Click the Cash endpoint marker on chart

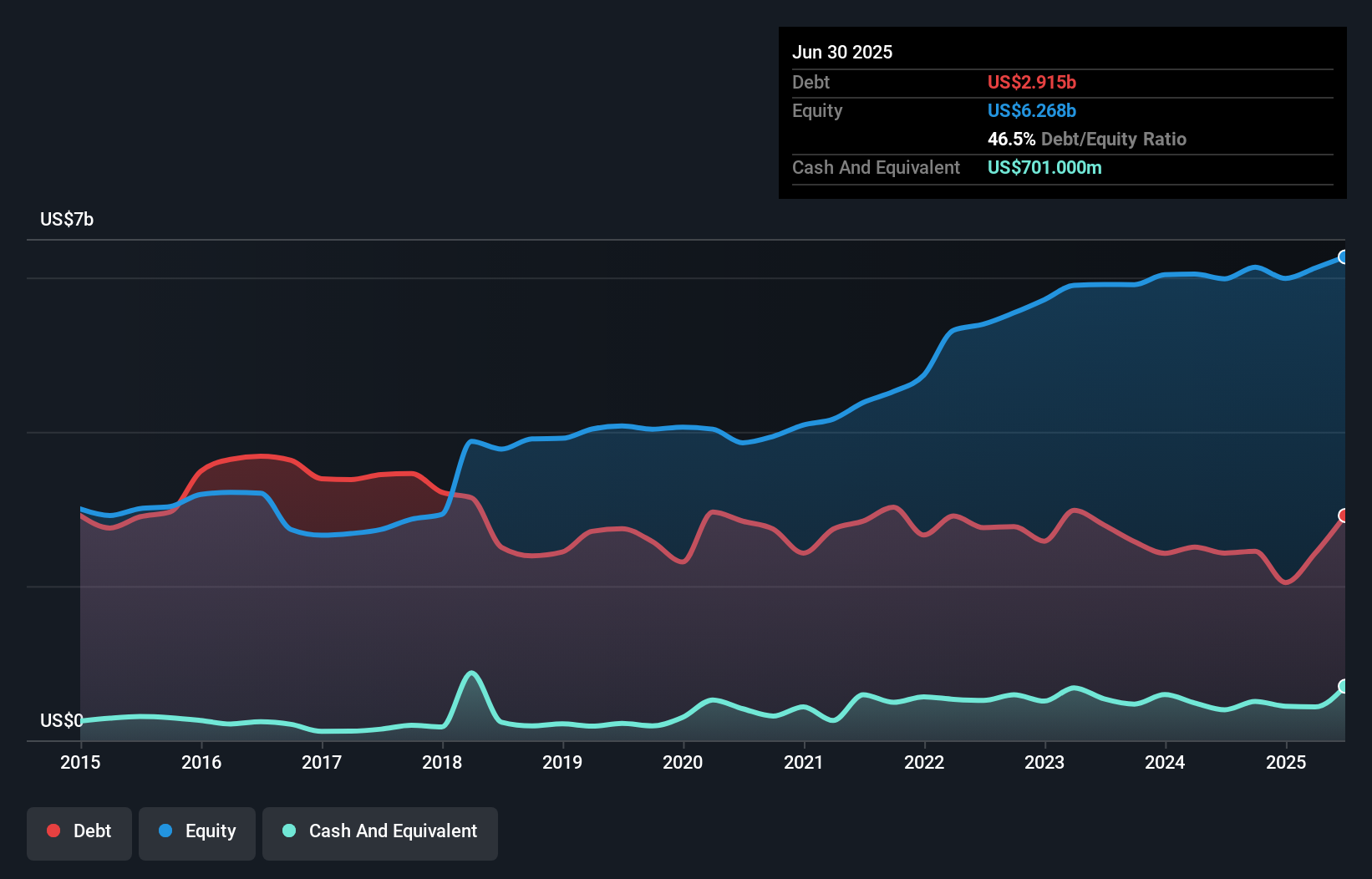coord(1343,686)
